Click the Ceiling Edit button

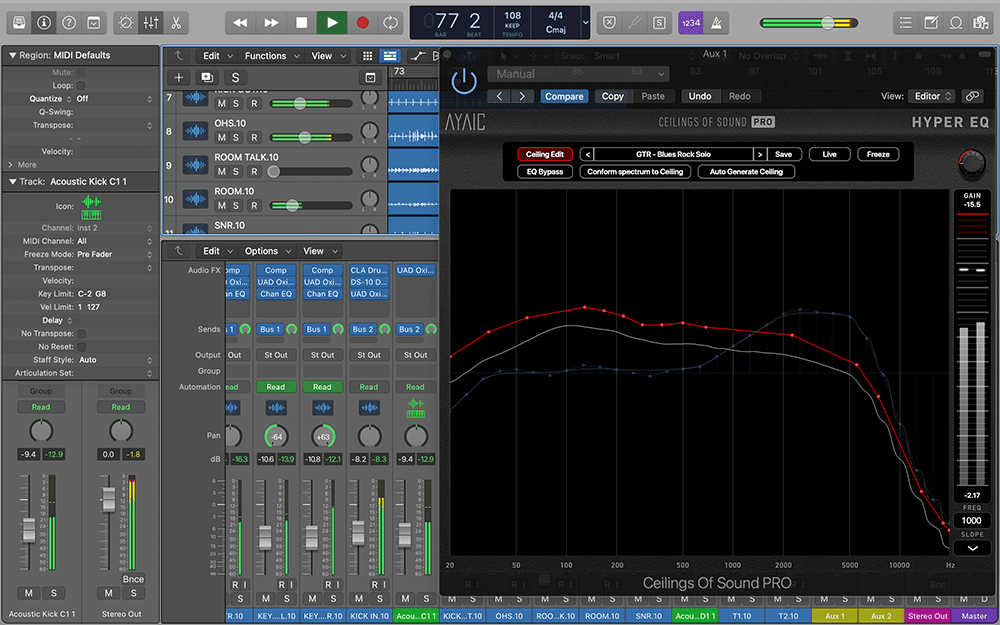tap(545, 154)
